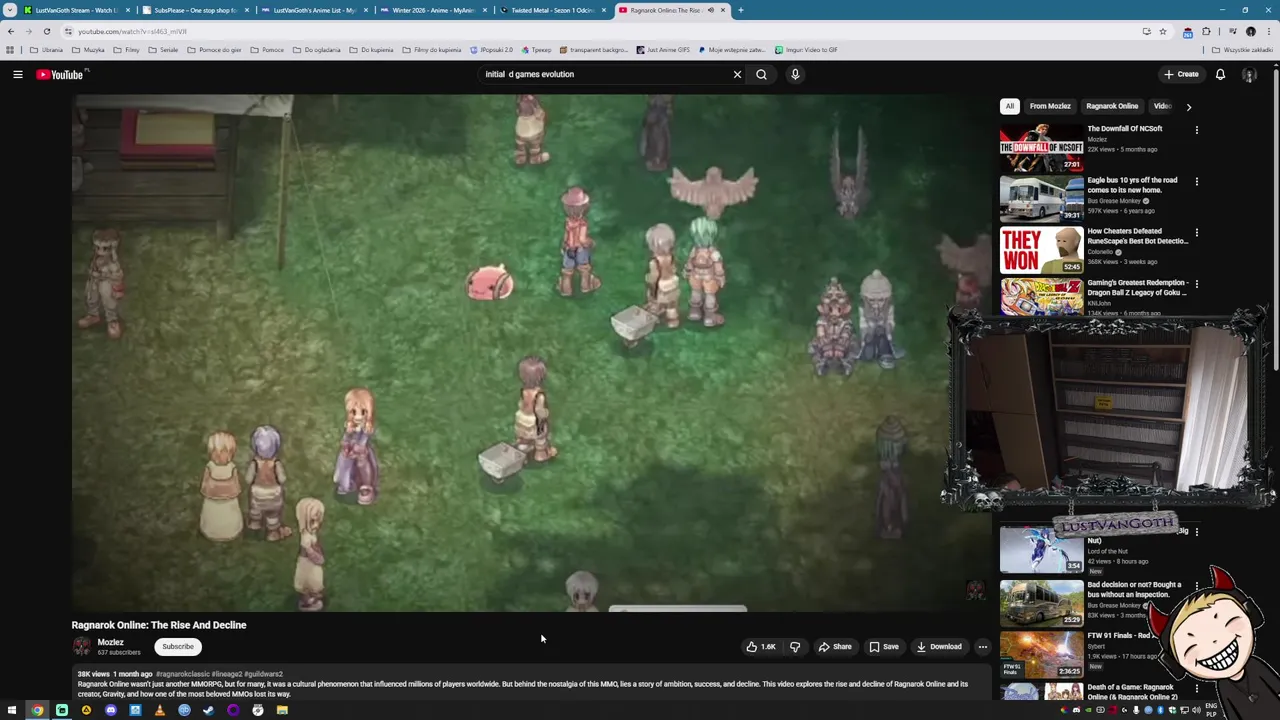
Task: Open the Seriale bookmarks folder
Action: point(163,50)
